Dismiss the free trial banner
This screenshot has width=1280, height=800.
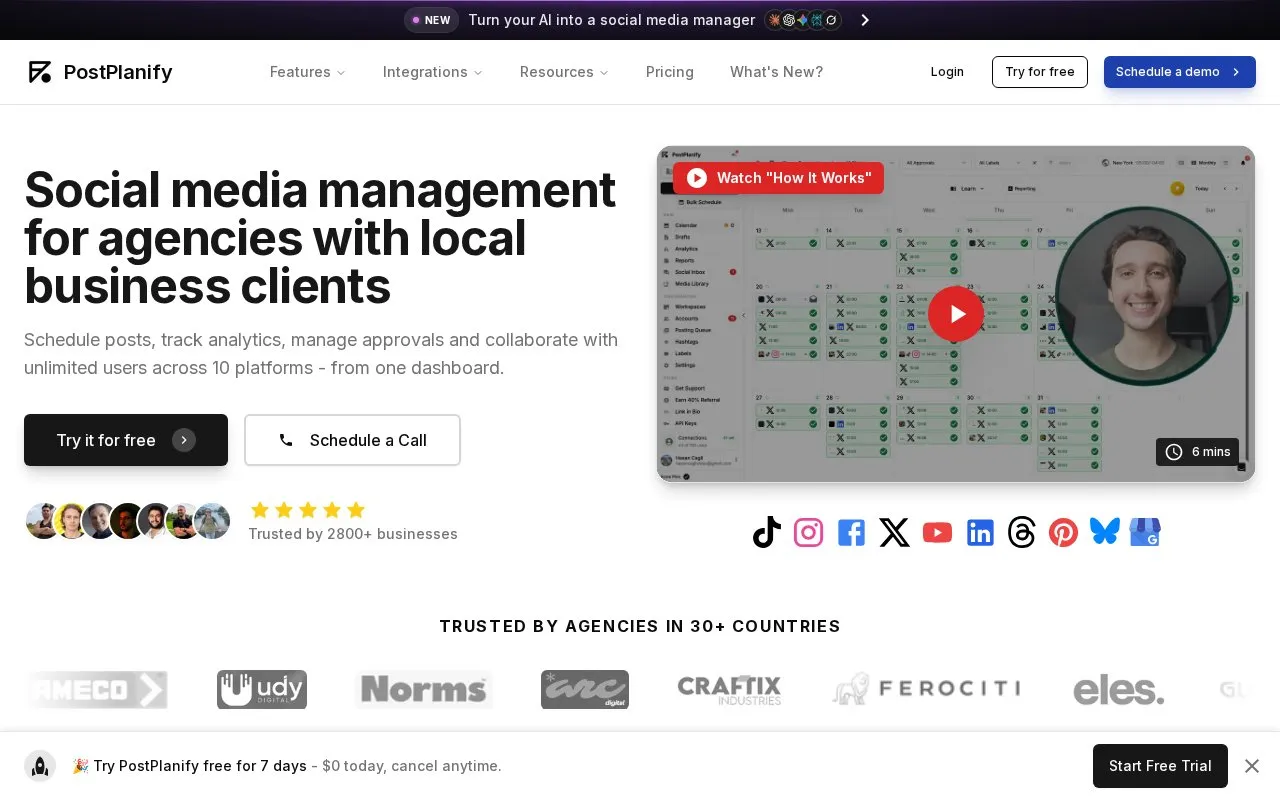click(x=1252, y=766)
